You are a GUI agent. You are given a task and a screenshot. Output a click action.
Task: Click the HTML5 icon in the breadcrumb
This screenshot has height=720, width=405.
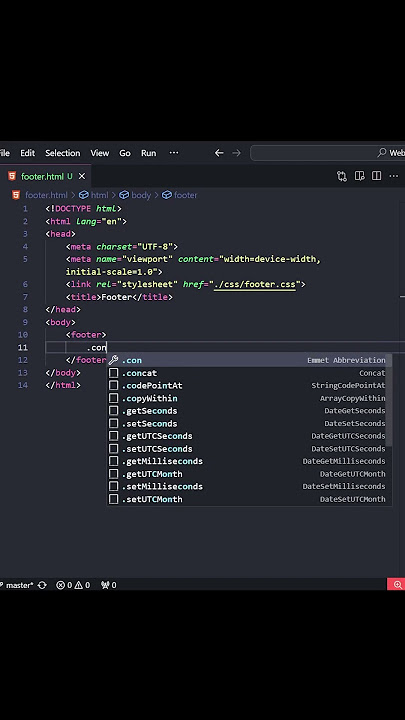[16, 195]
